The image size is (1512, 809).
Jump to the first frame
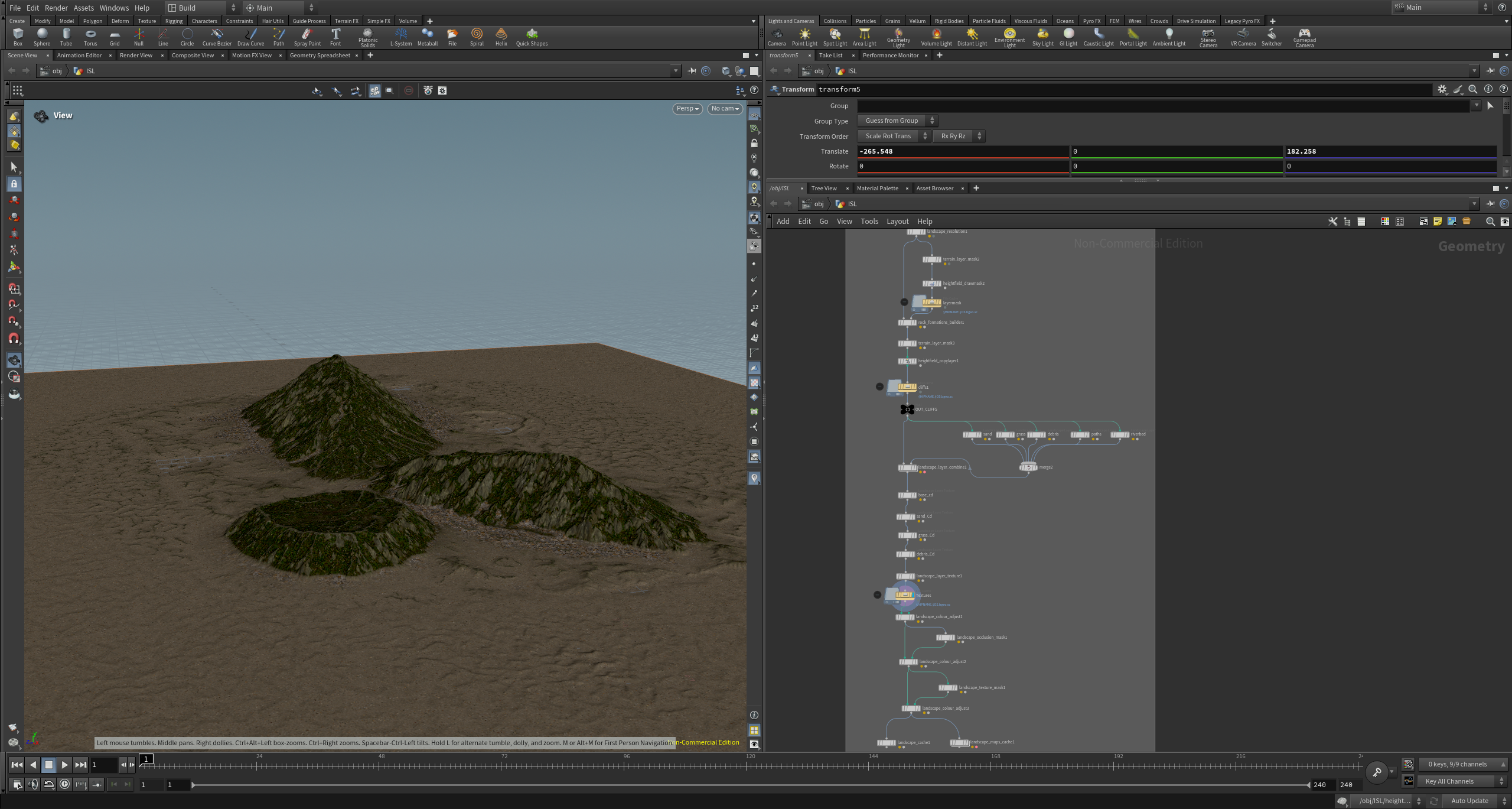point(17,765)
